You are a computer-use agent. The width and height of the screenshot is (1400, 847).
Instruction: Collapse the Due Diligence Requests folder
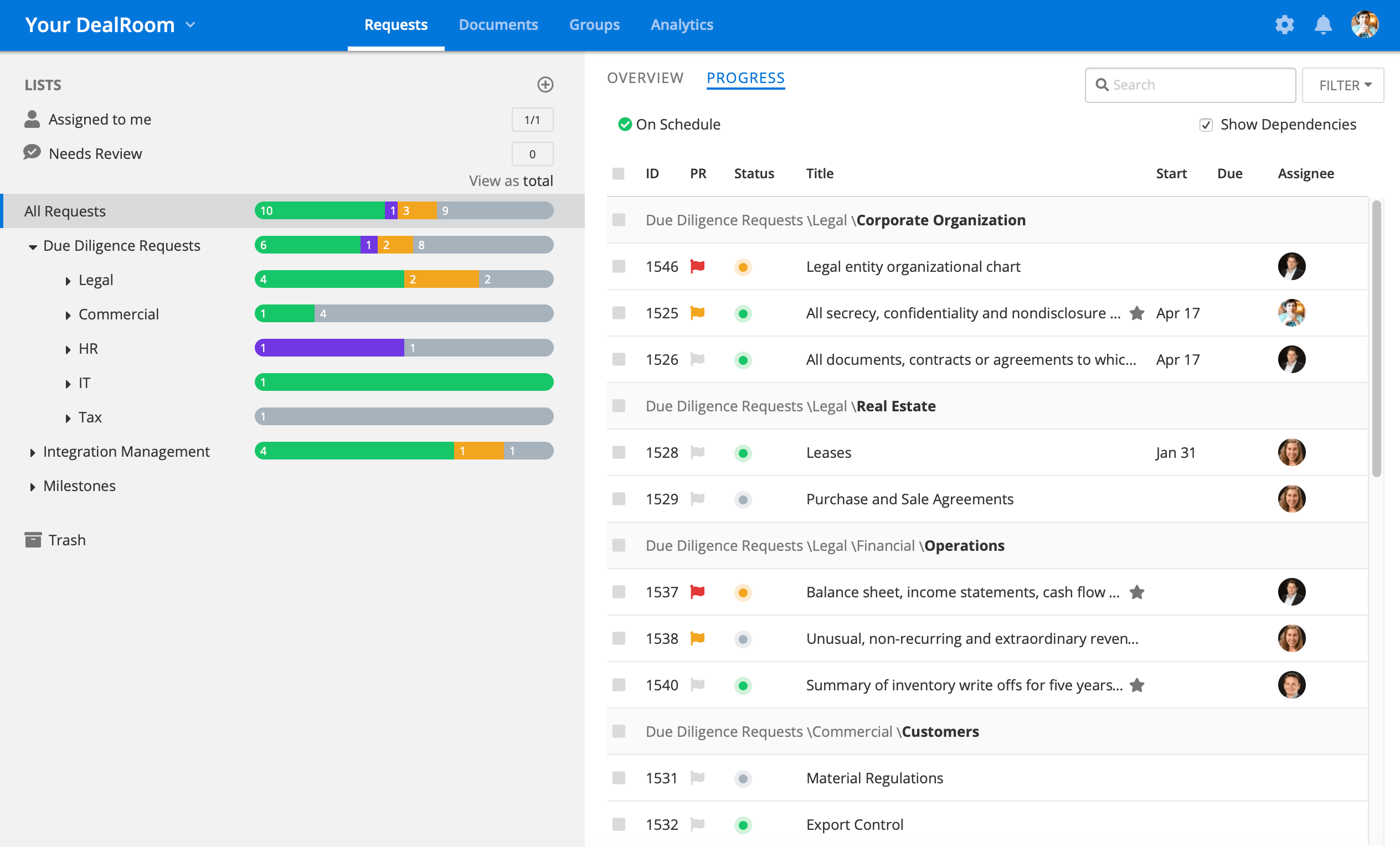point(33,246)
